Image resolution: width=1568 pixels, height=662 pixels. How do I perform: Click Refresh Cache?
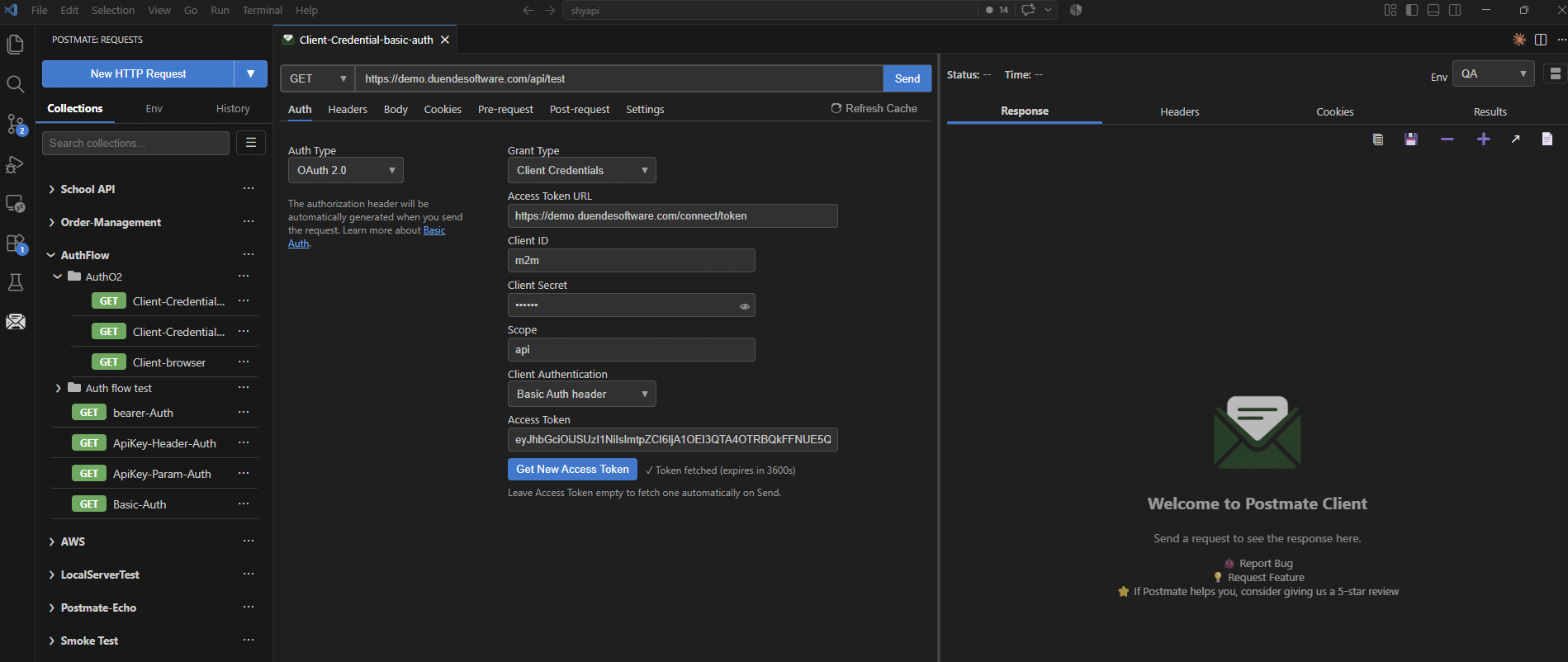click(874, 108)
